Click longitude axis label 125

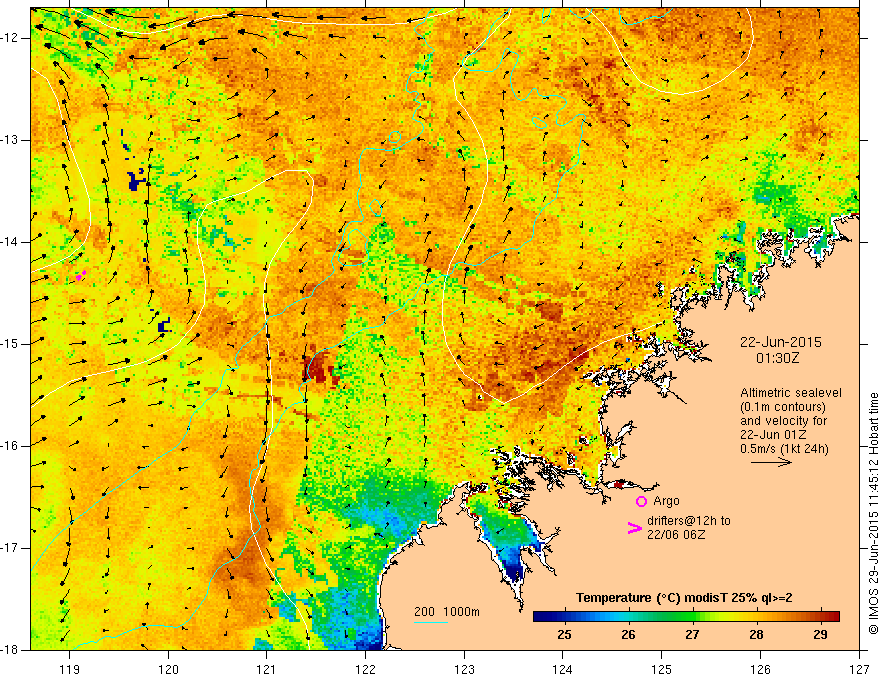click(662, 669)
